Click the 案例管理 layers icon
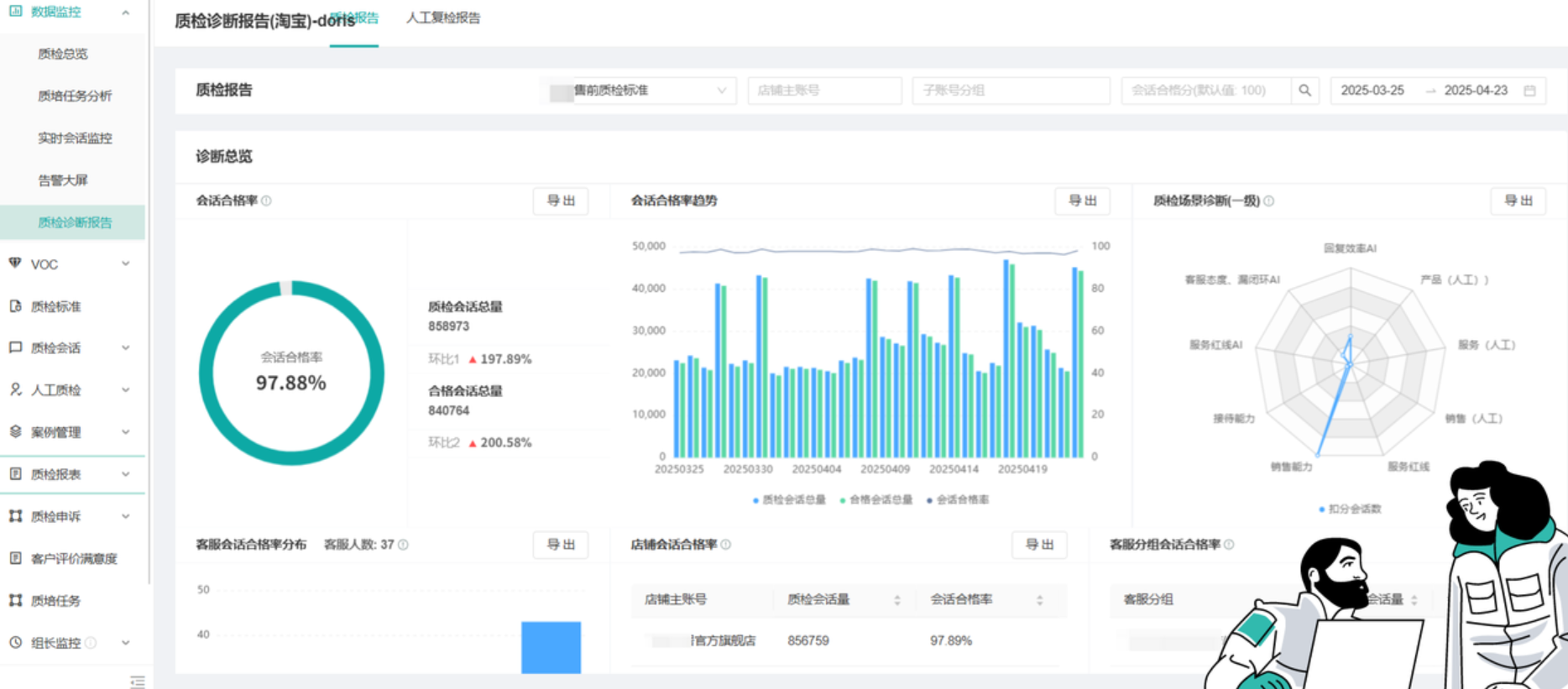Viewport: 1568px width, 689px height. click(x=15, y=431)
